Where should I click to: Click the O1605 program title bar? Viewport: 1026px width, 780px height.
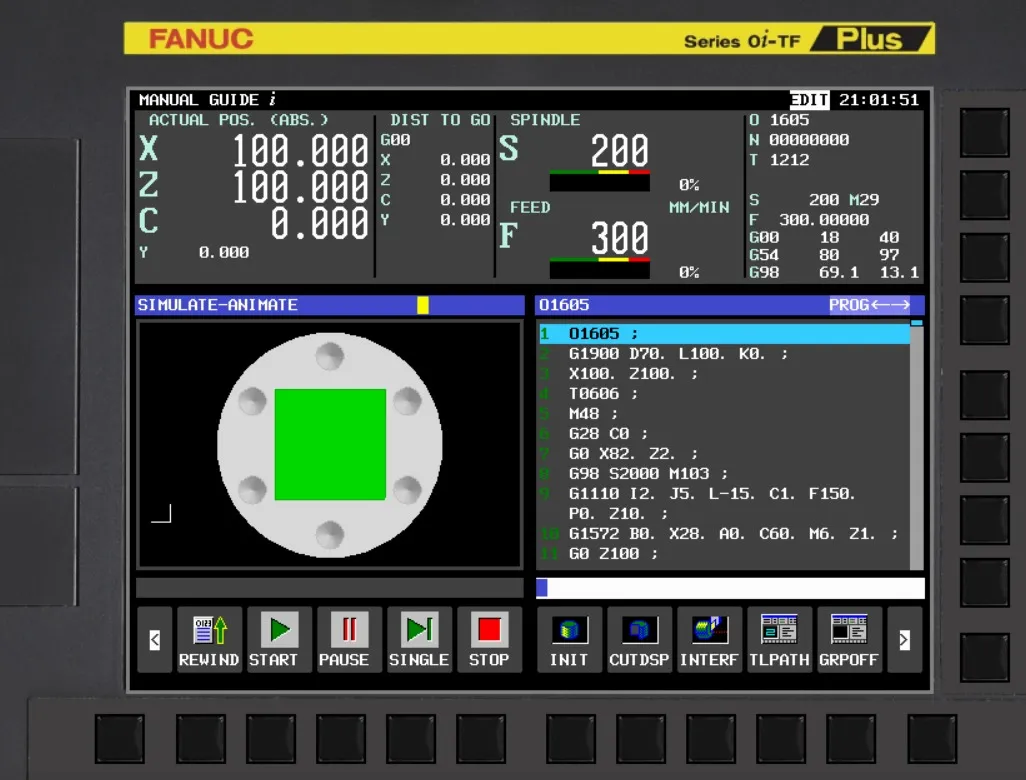tap(730, 305)
